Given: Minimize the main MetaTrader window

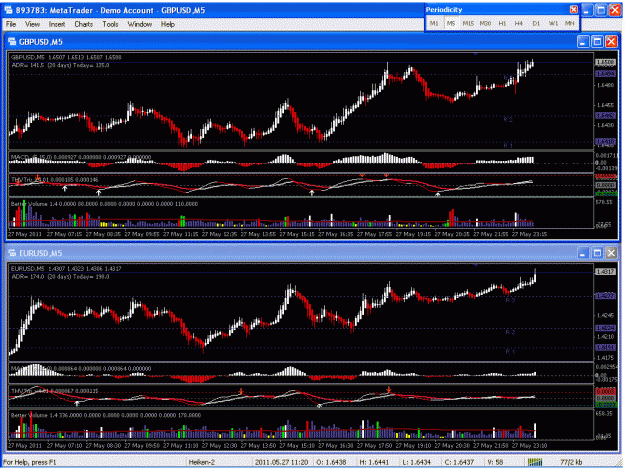Looking at the screenshot, I should pyautogui.click(x=586, y=10).
